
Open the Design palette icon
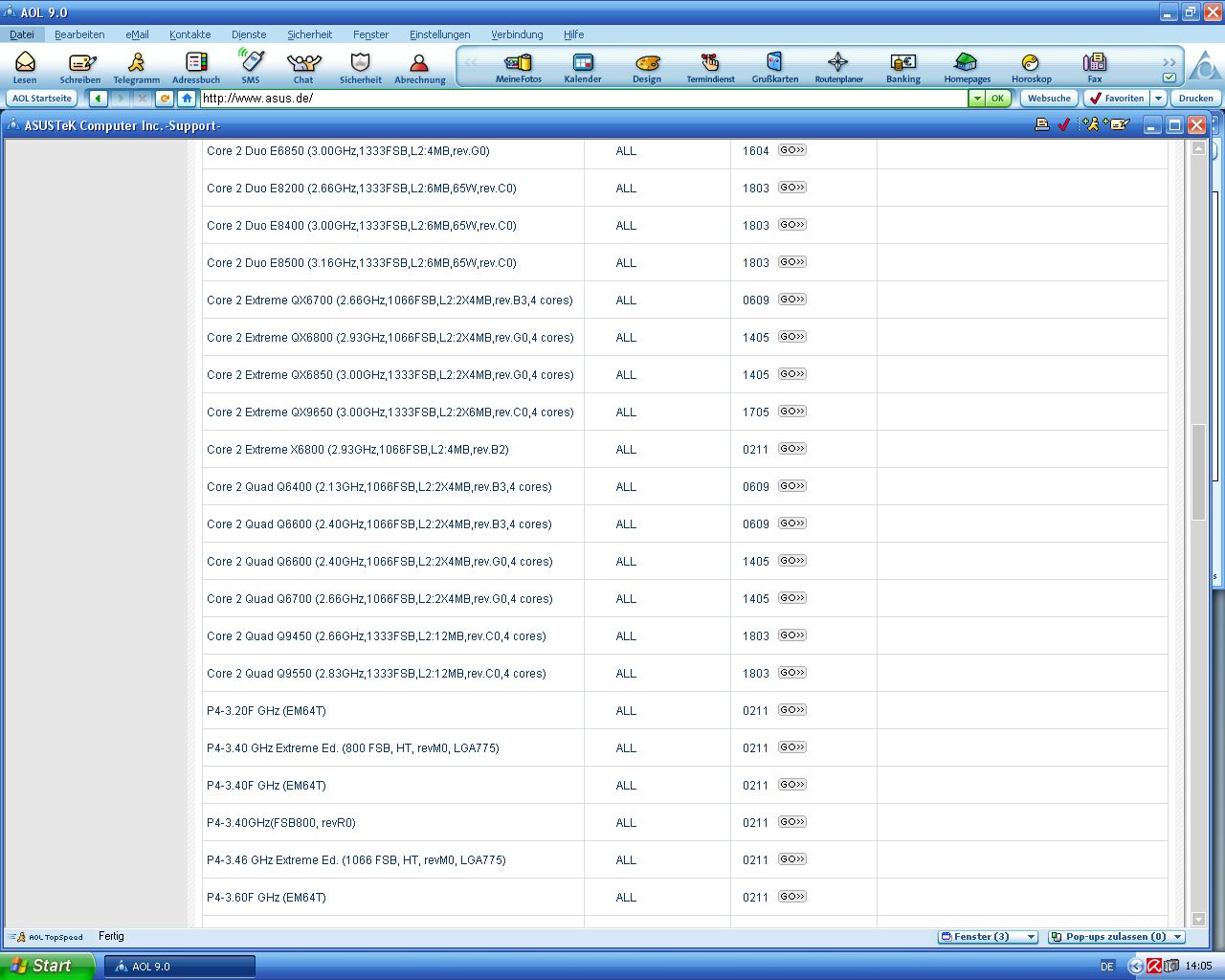647,67
